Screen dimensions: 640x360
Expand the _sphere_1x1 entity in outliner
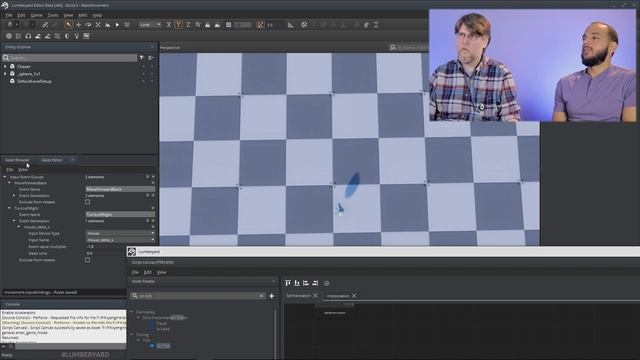click(x=5, y=74)
